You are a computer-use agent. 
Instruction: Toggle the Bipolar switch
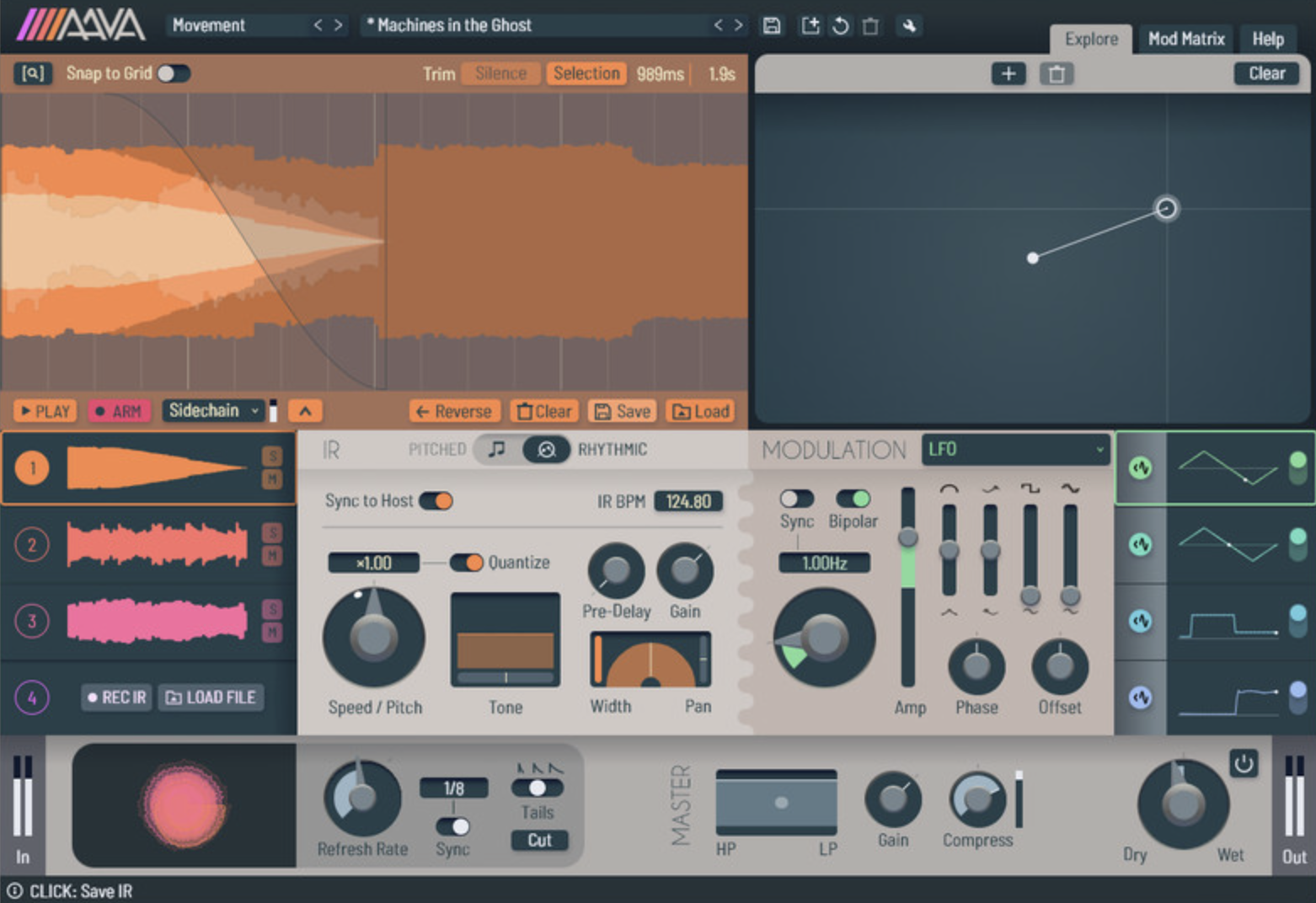(853, 499)
